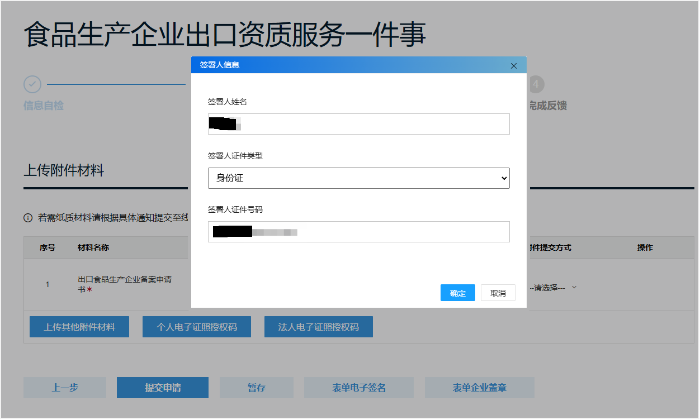Click the 取消 button in dialog
Viewport: 700px width, 420px height.
click(x=498, y=293)
